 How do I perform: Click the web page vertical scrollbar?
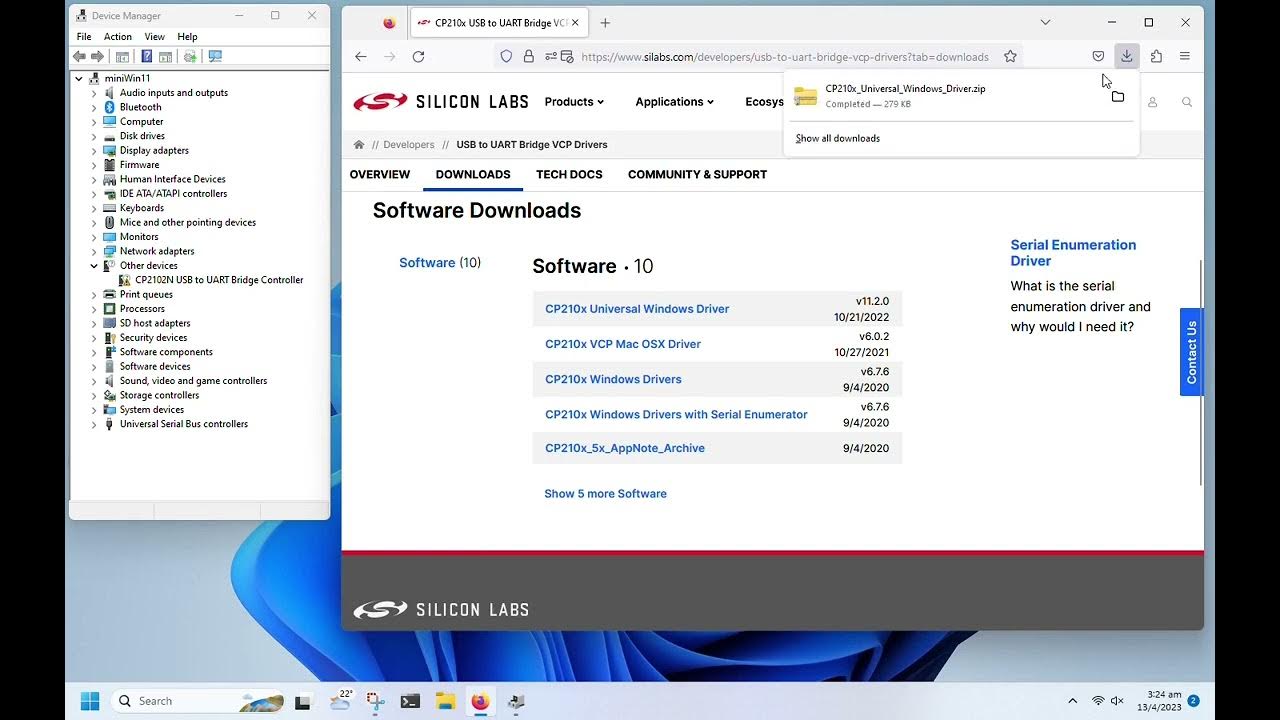click(x=1201, y=373)
